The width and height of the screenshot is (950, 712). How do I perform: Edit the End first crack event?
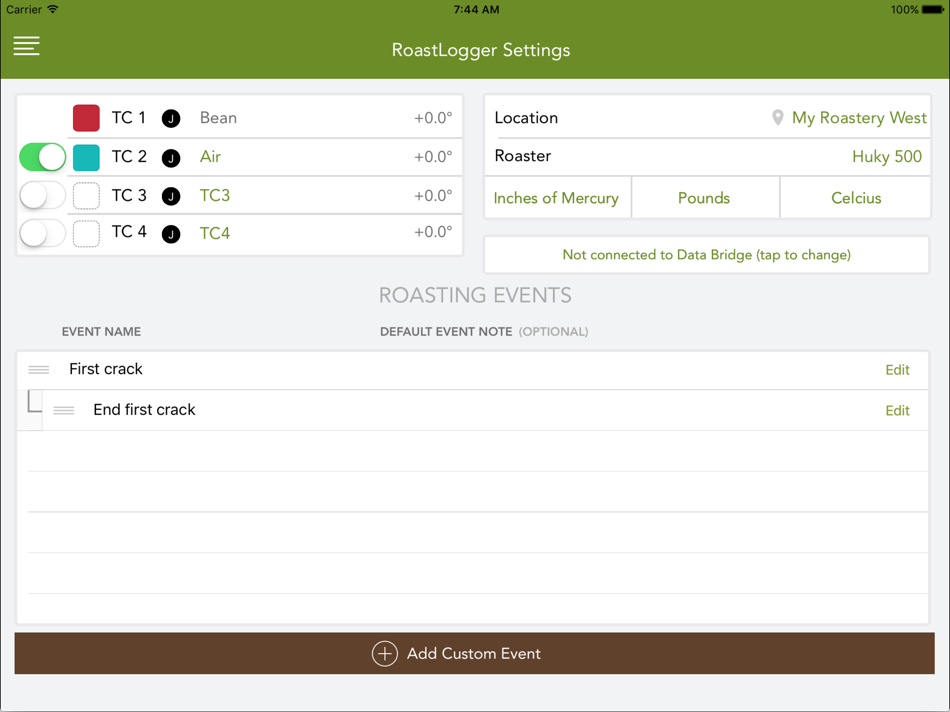click(x=897, y=410)
